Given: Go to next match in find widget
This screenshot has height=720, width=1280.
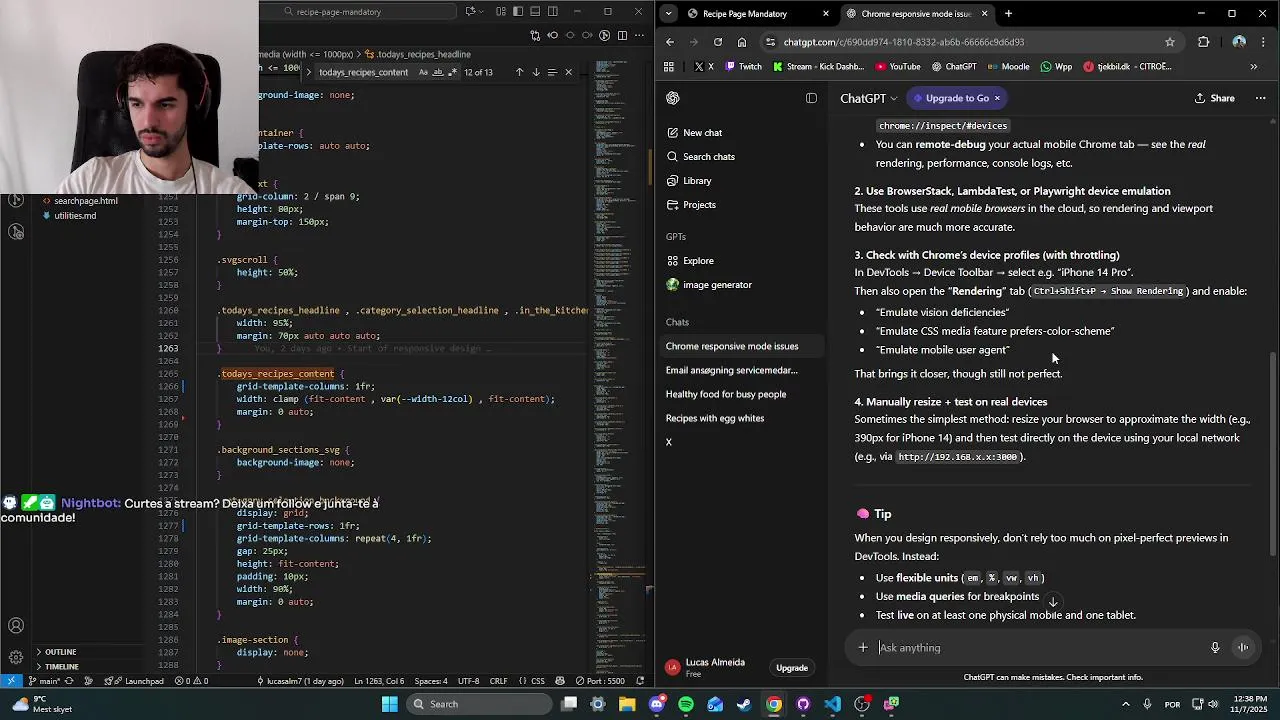Looking at the screenshot, I should pyautogui.click(x=536, y=72).
